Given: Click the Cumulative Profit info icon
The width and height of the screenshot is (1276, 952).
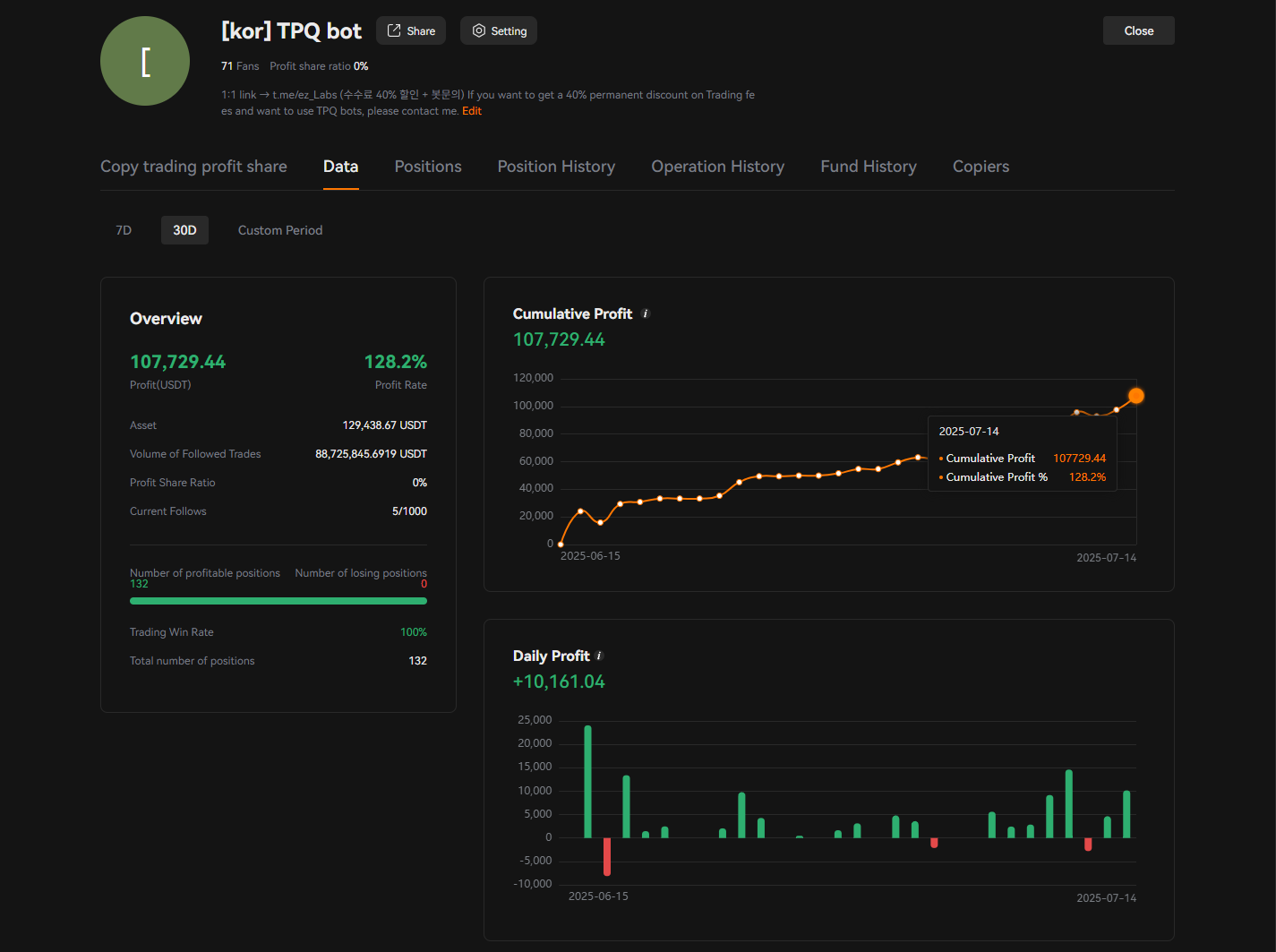Looking at the screenshot, I should pyautogui.click(x=646, y=314).
